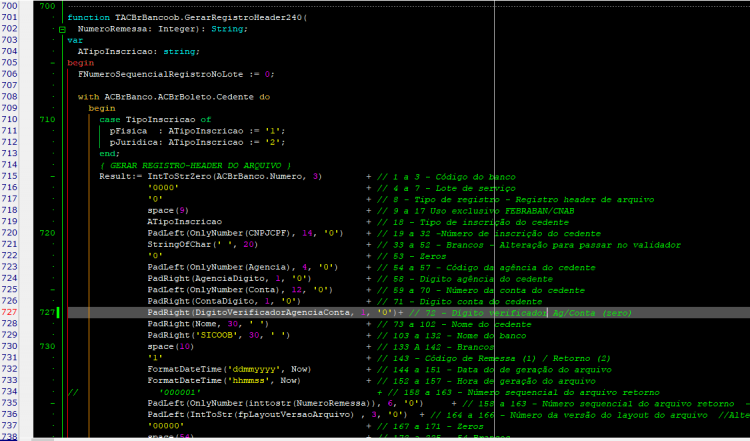
Task: Click the red begin keyword on line 705
Action: tap(80, 63)
